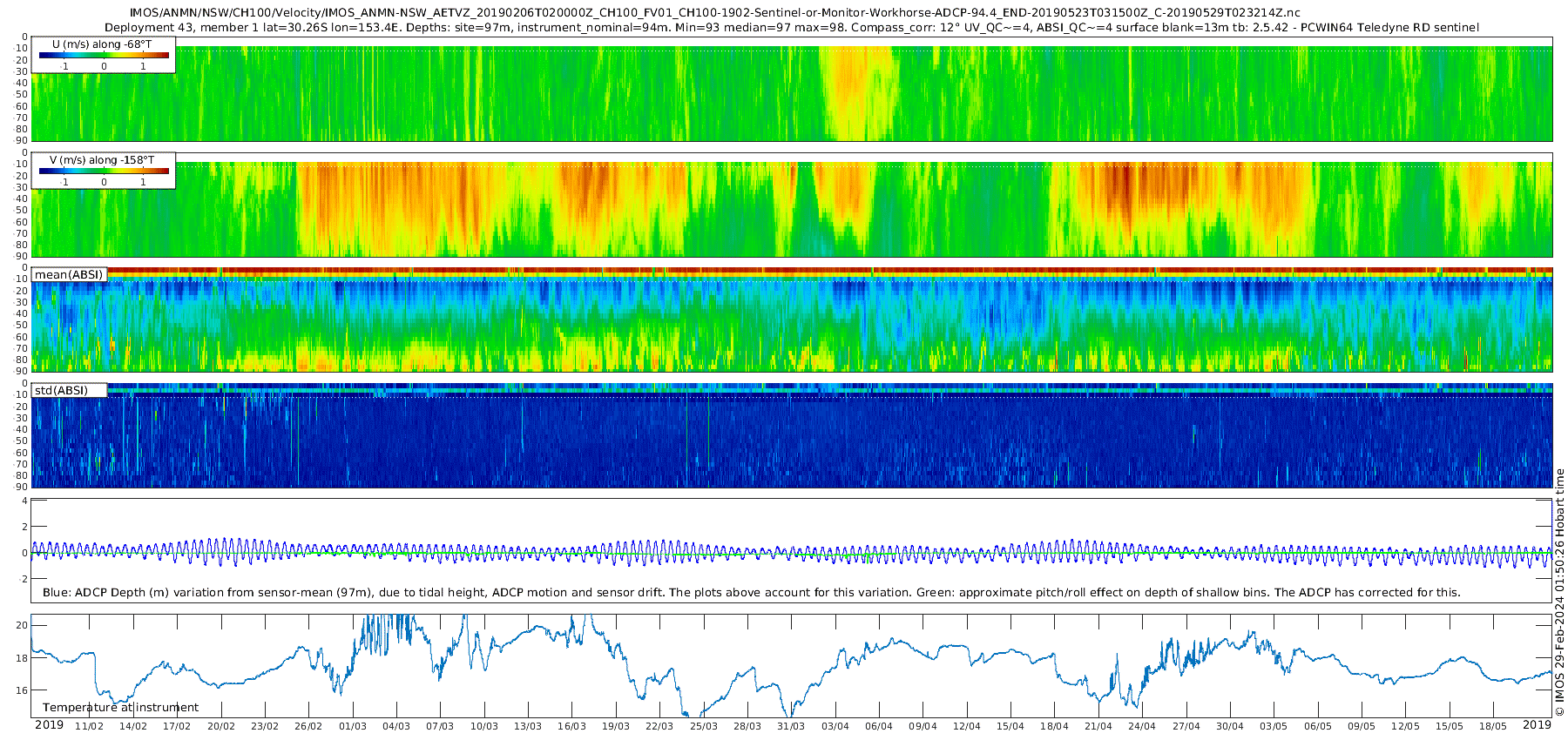This screenshot has width=1568, height=740.
Task: Select the mean(ABSI) panel label
Action: tap(69, 275)
